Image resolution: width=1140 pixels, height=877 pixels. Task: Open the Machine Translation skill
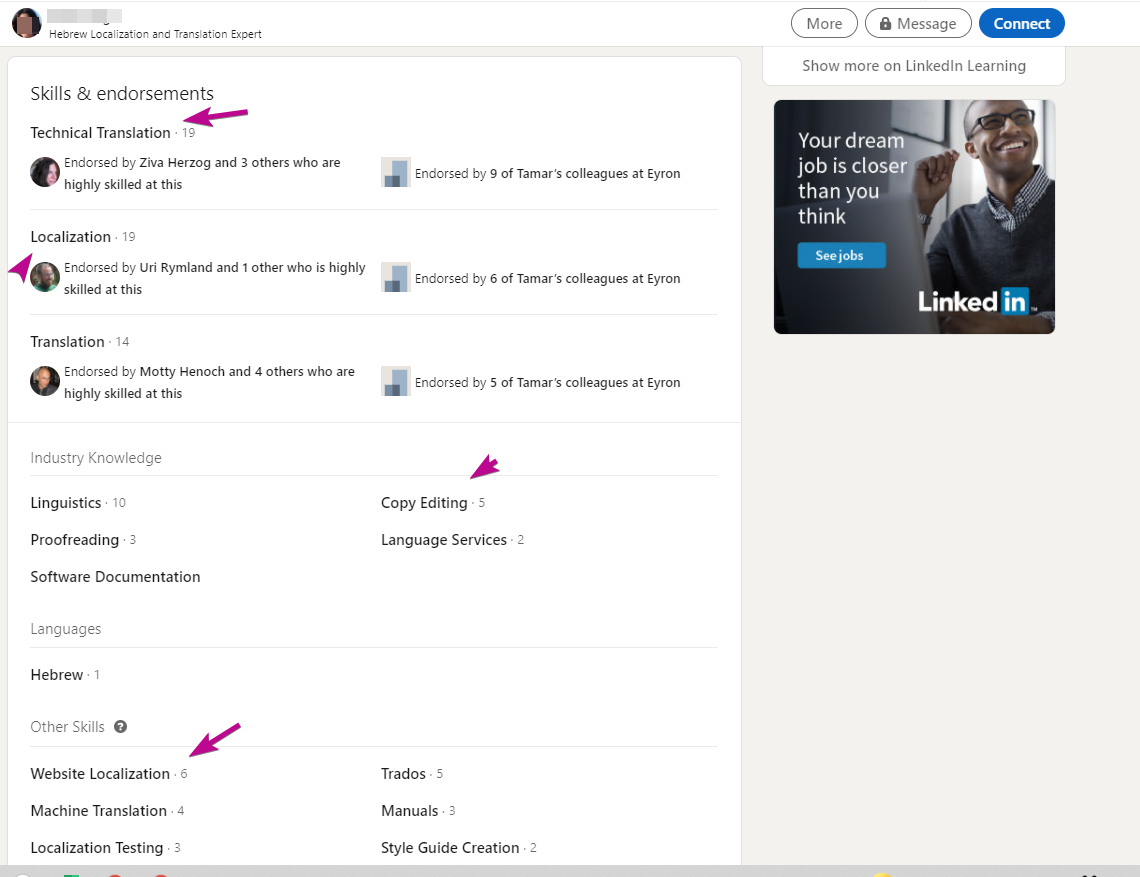98,811
